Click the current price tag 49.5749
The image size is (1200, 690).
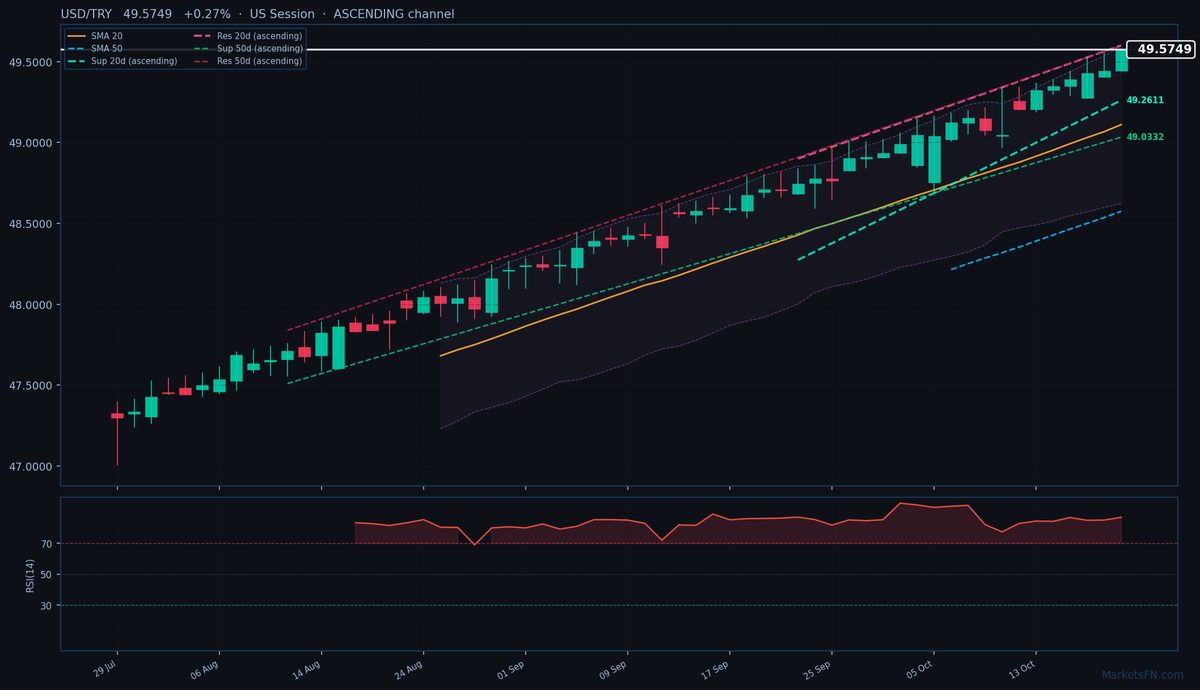click(1161, 49)
